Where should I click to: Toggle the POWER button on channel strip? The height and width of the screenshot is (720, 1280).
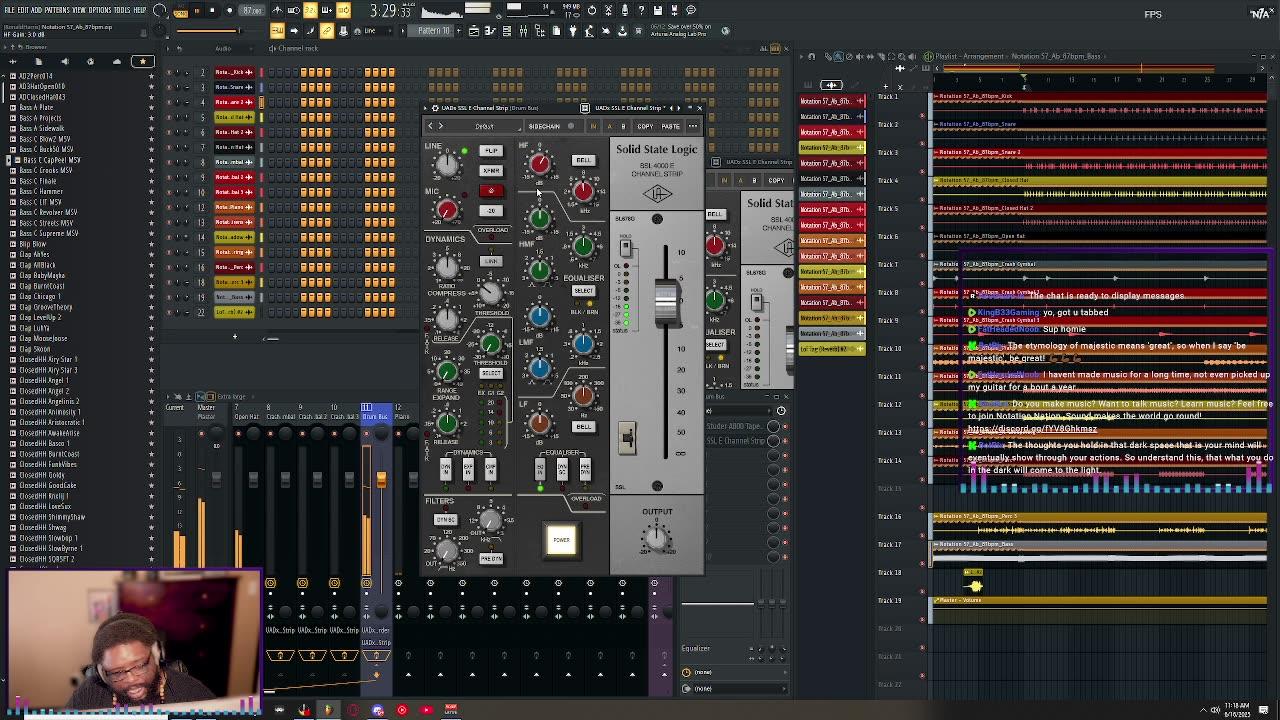pos(561,540)
